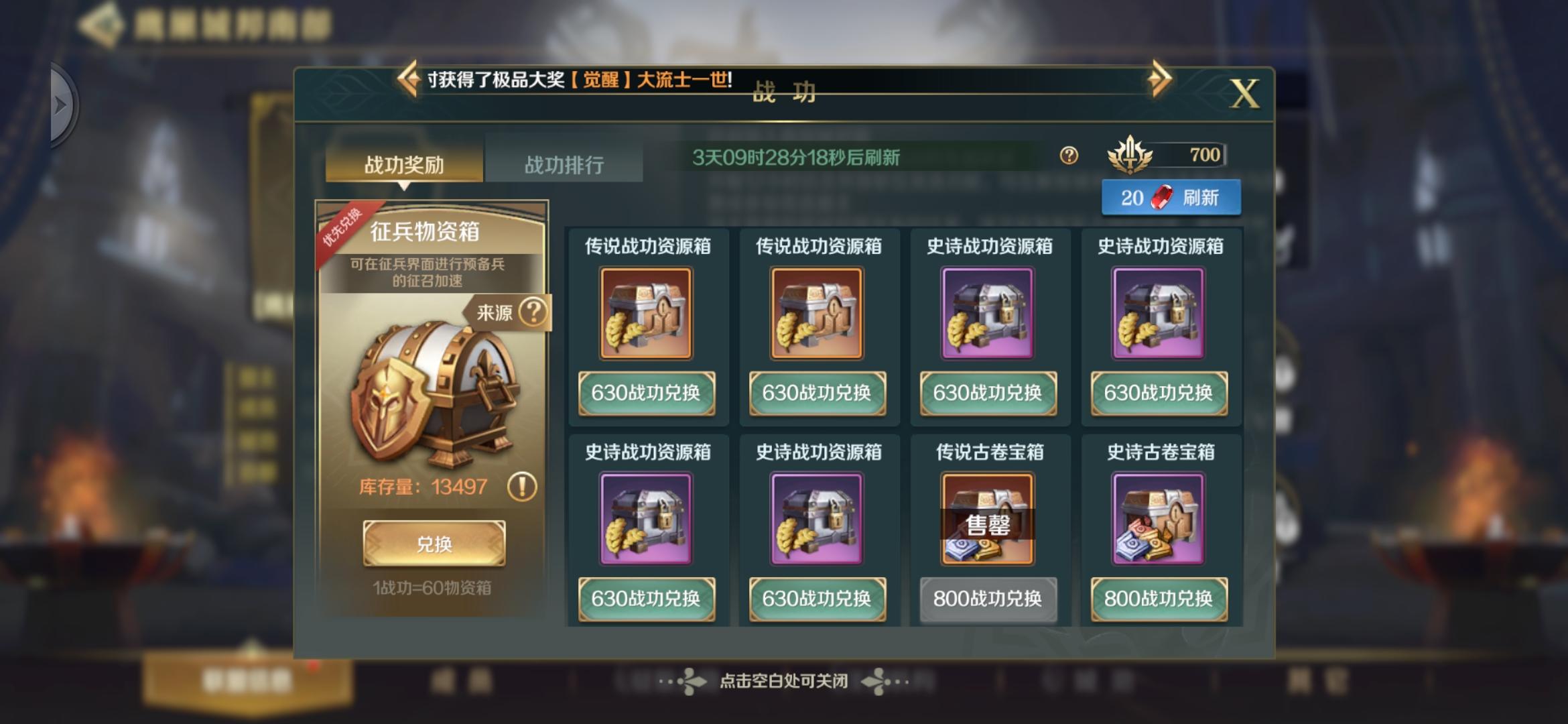Click the battle merit crest icon showing 700
1568x724 pixels.
(x=1129, y=155)
